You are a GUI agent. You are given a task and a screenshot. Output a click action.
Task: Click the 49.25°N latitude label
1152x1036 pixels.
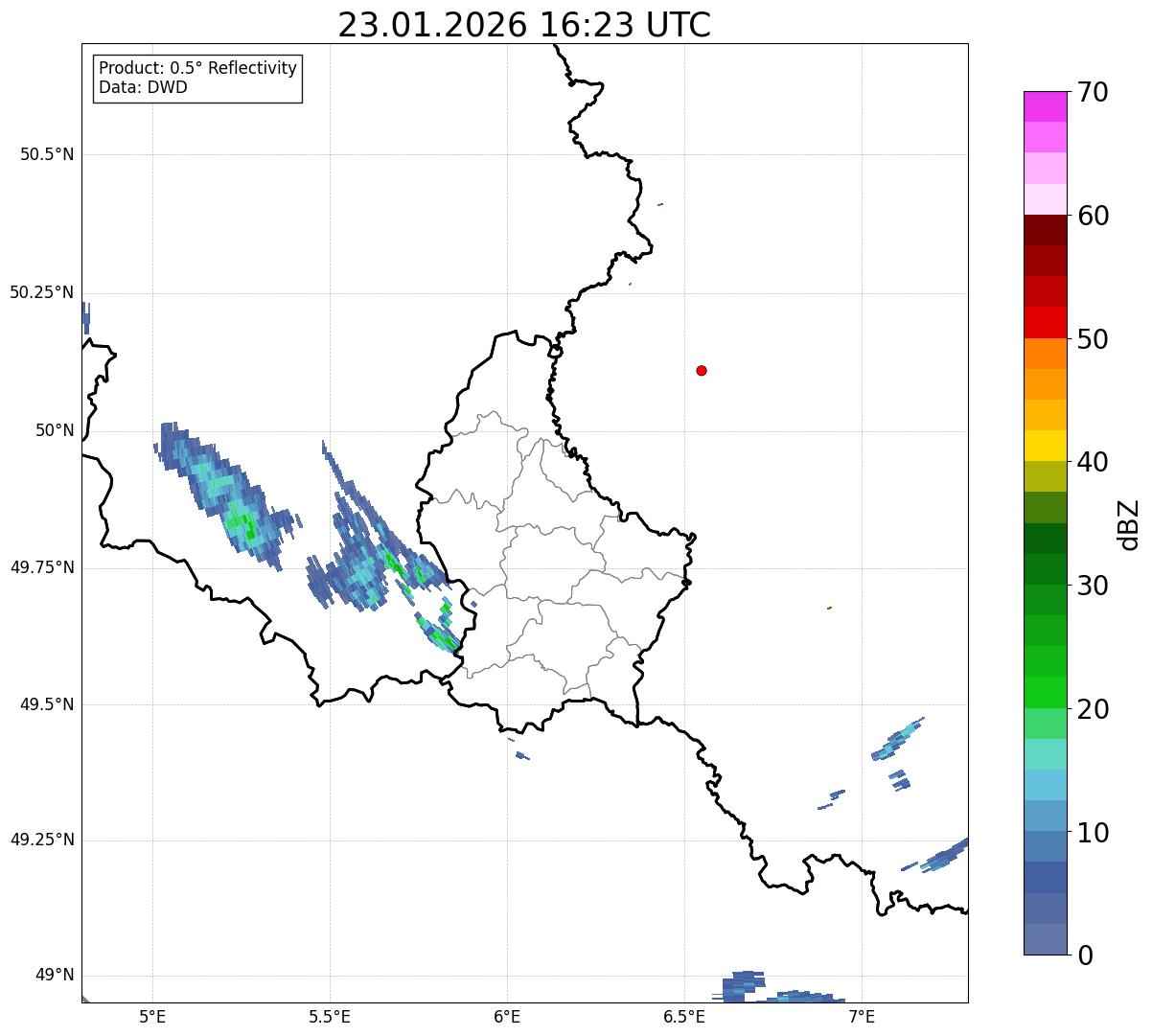[42, 840]
